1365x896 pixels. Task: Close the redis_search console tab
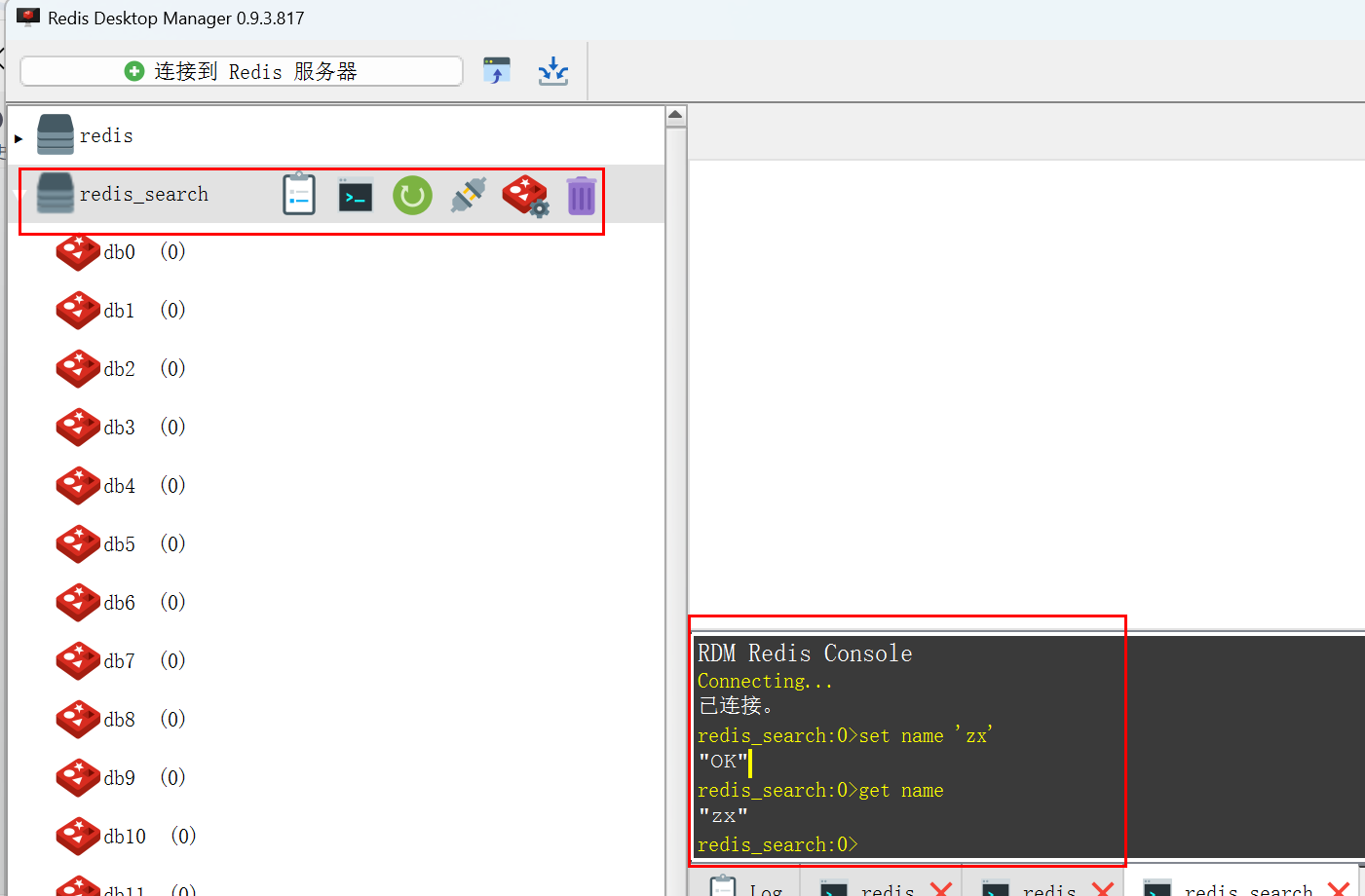click(1339, 889)
